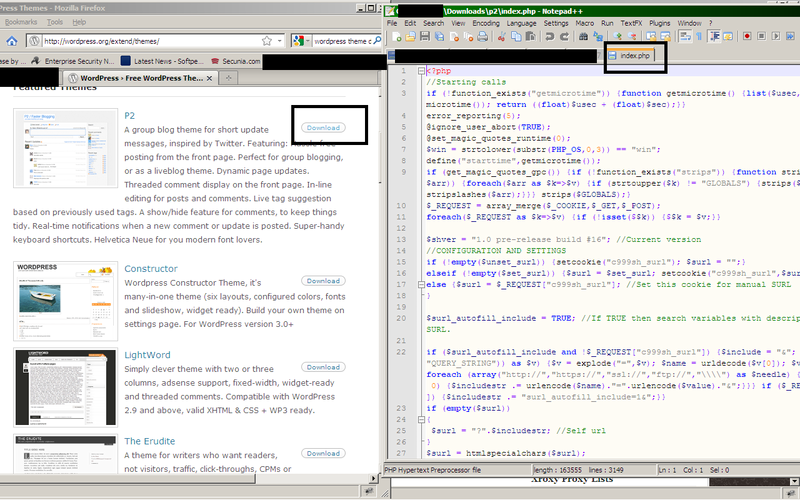Open the Google search engine dropdown
This screenshot has width=800, height=500.
coord(301,41)
